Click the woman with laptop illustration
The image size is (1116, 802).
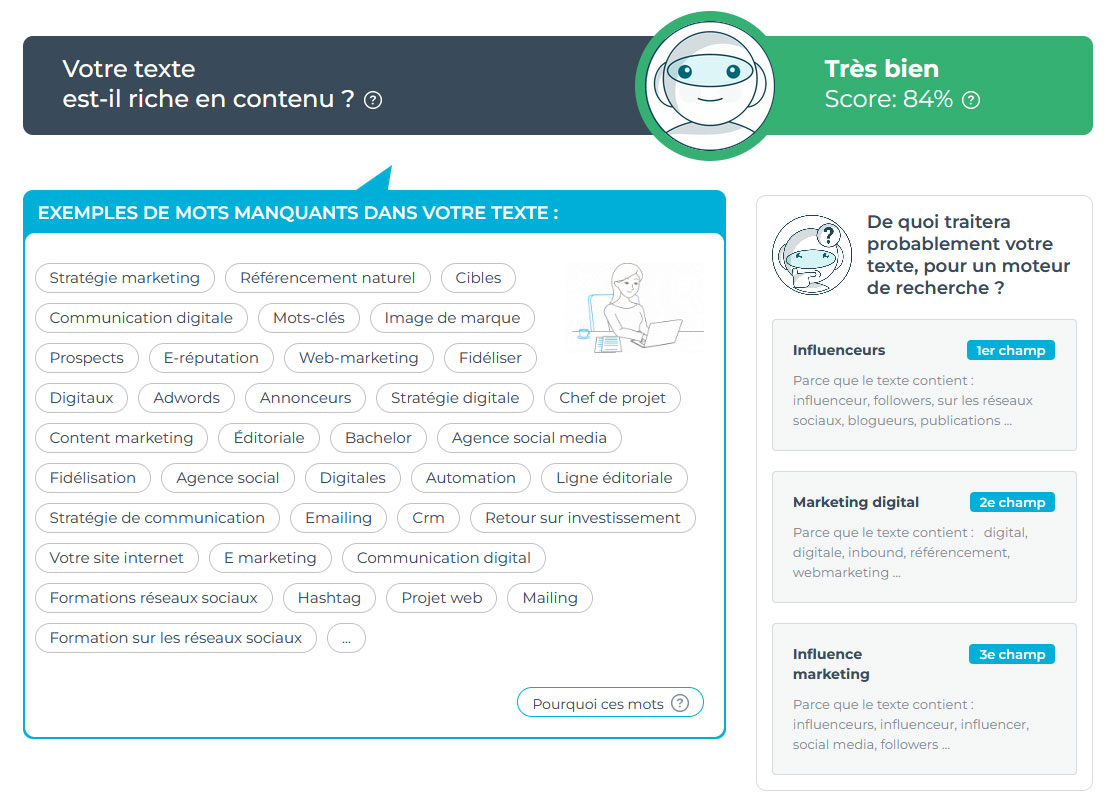tap(636, 307)
